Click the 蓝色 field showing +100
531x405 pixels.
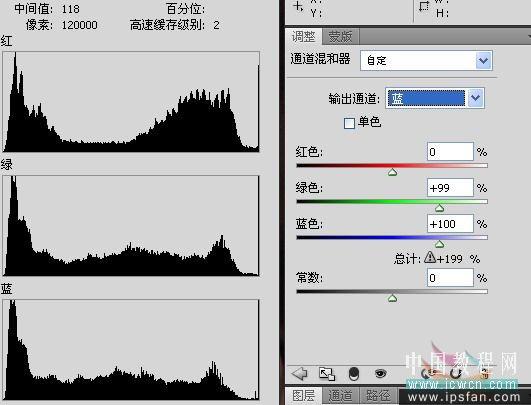(x=450, y=224)
